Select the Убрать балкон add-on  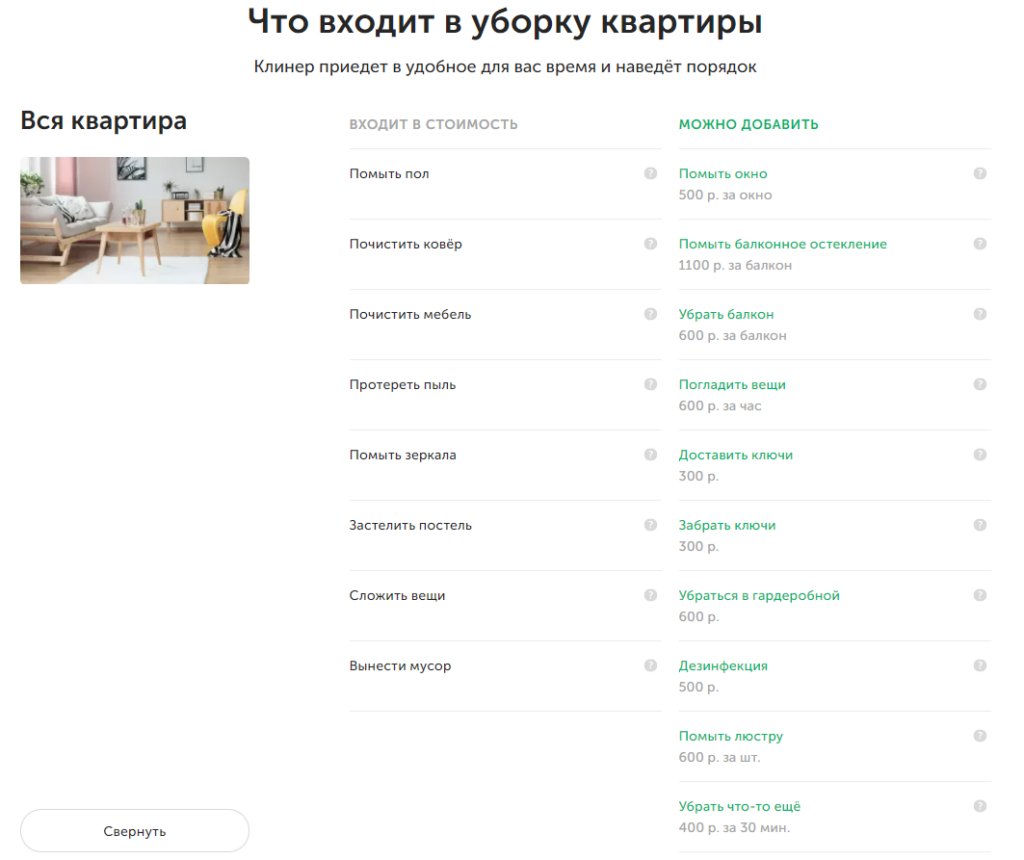coord(726,315)
